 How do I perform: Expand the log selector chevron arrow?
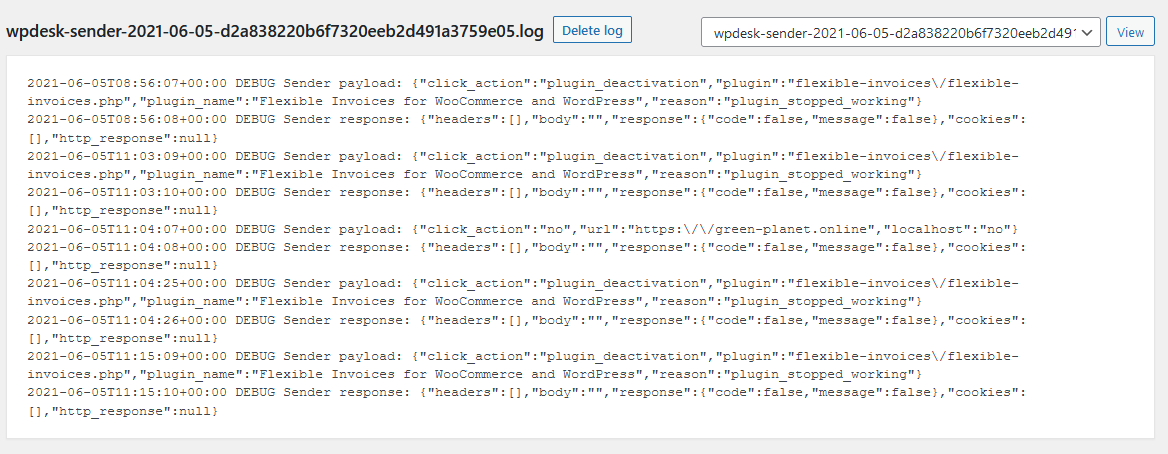pos(1087,33)
